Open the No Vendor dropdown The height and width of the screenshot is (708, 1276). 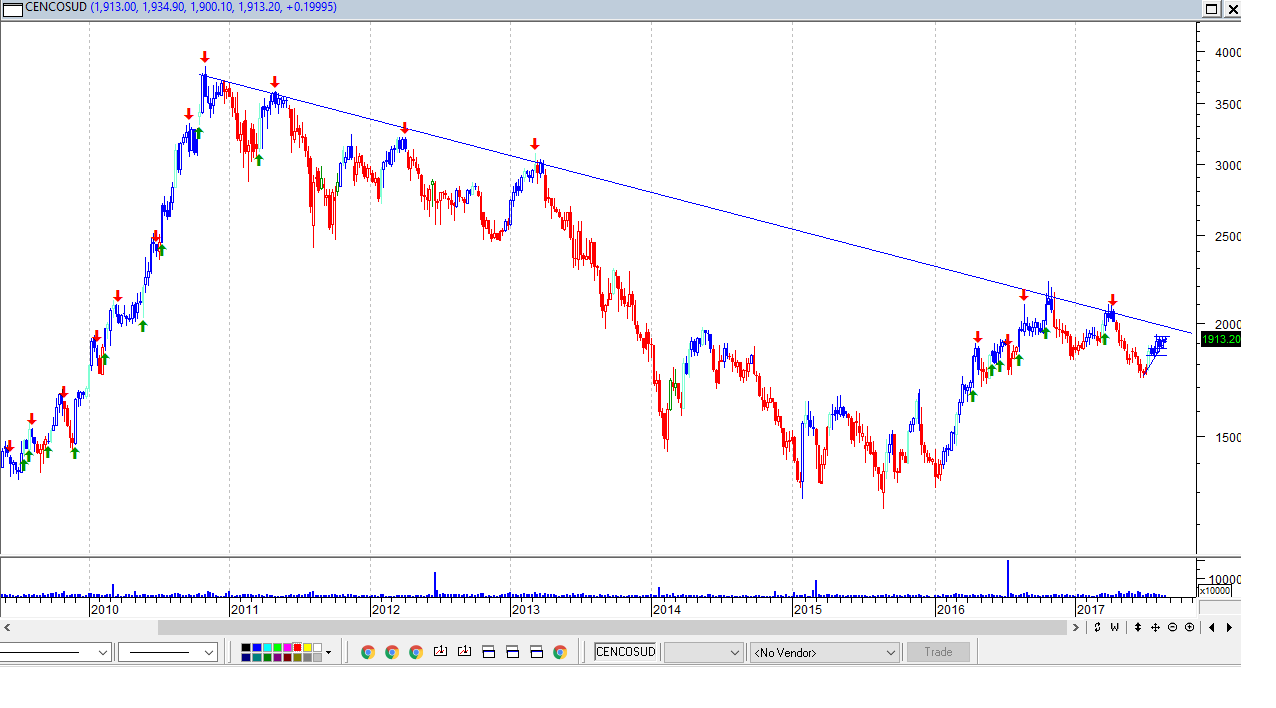[x=825, y=652]
